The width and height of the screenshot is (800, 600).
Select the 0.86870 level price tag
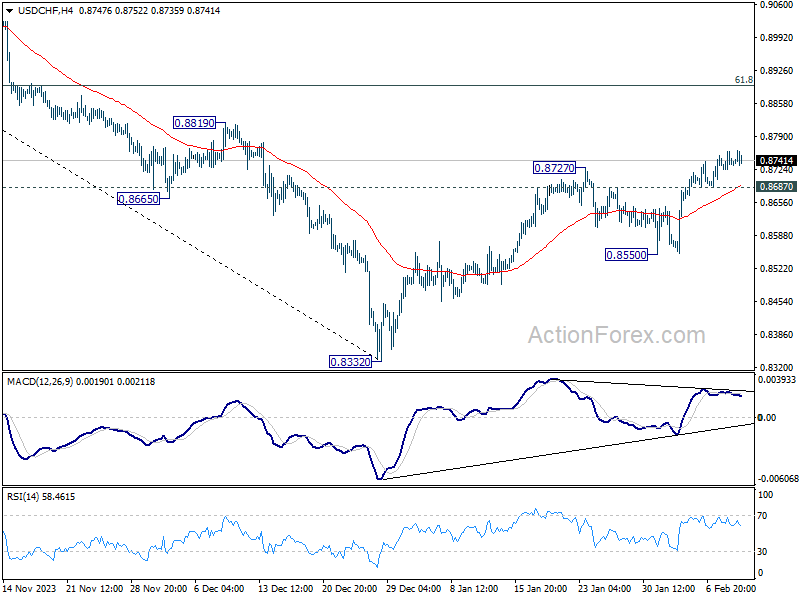coord(776,187)
